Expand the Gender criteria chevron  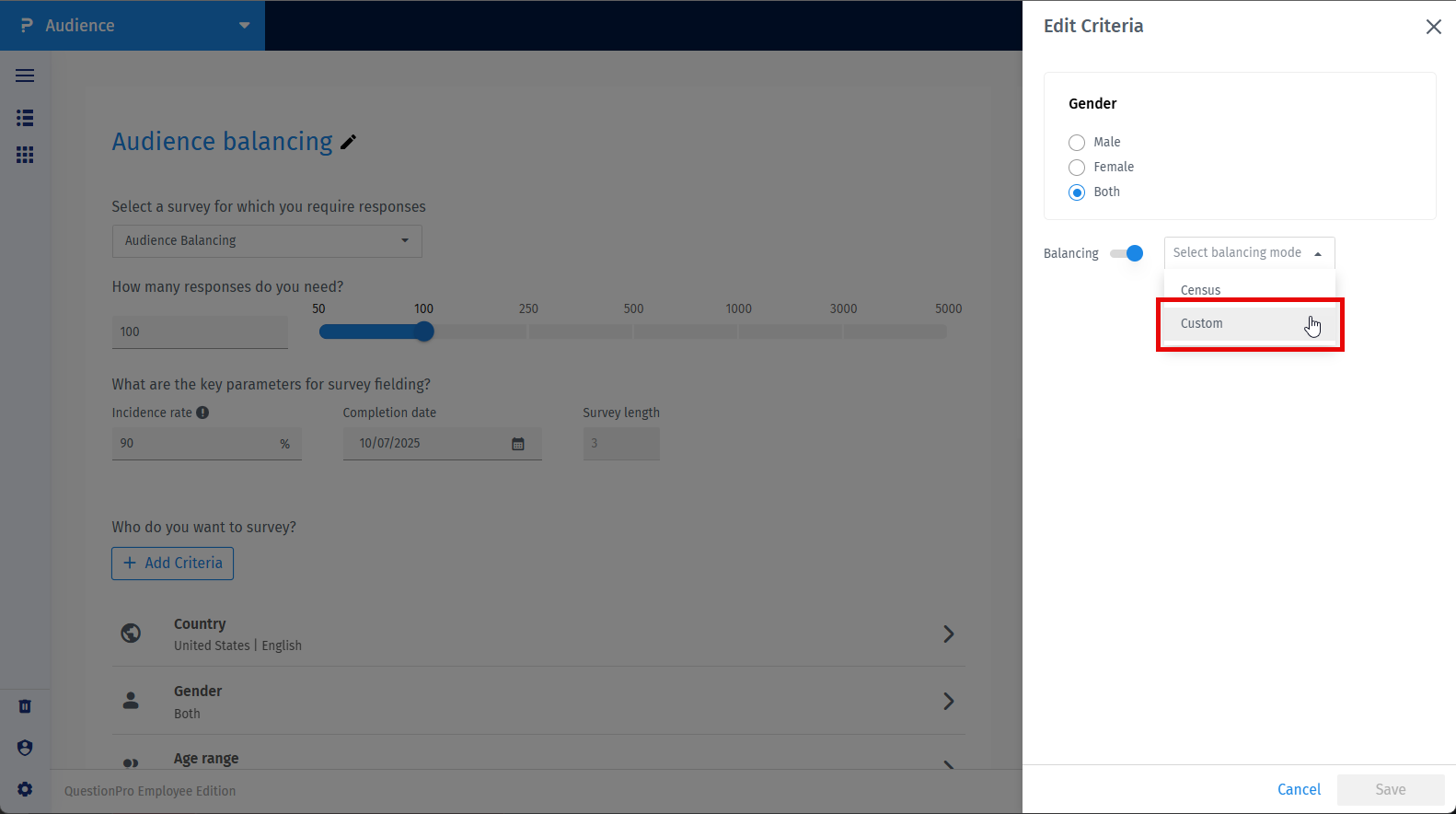[x=949, y=701]
